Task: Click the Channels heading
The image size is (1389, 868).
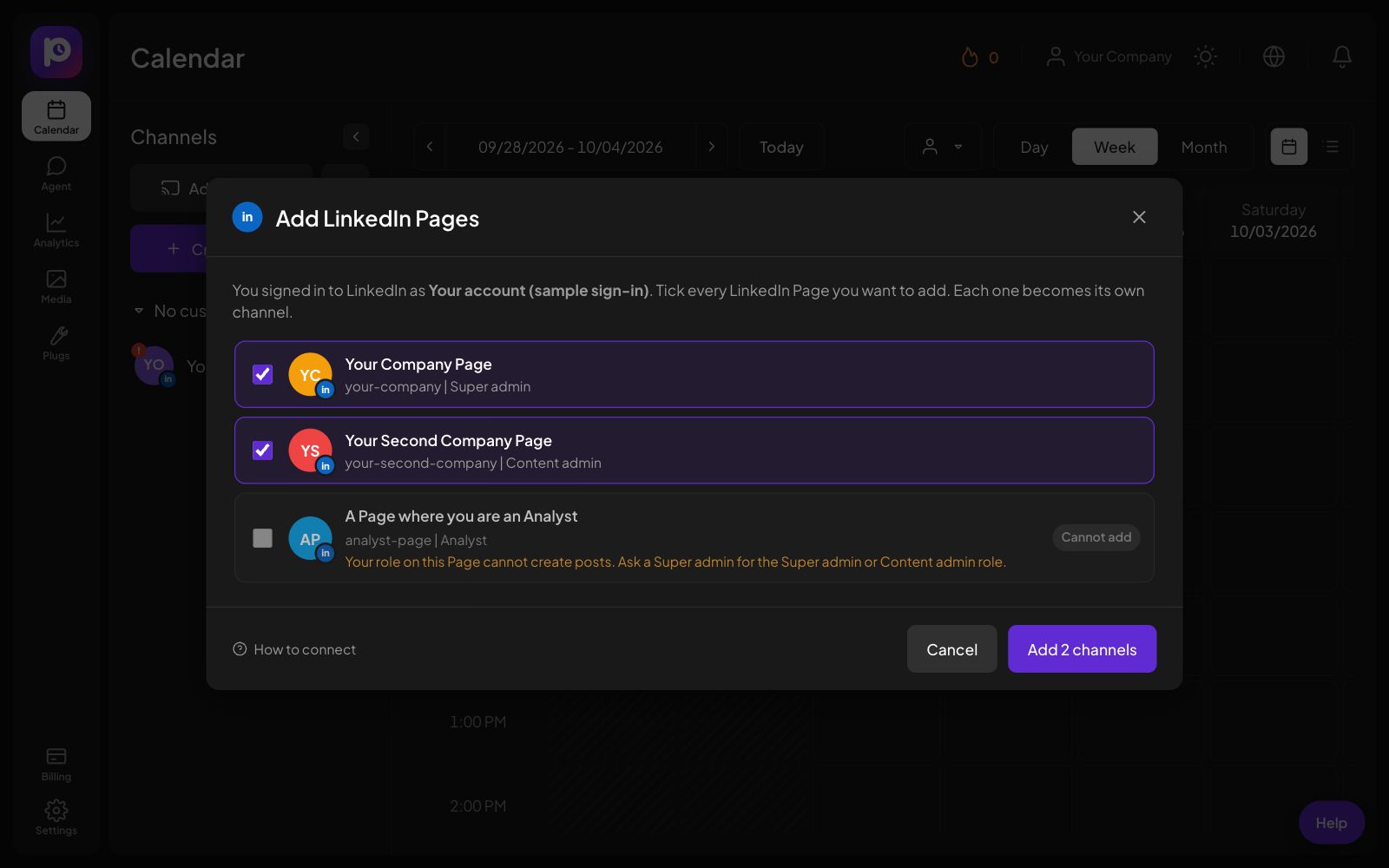Action: [x=174, y=137]
